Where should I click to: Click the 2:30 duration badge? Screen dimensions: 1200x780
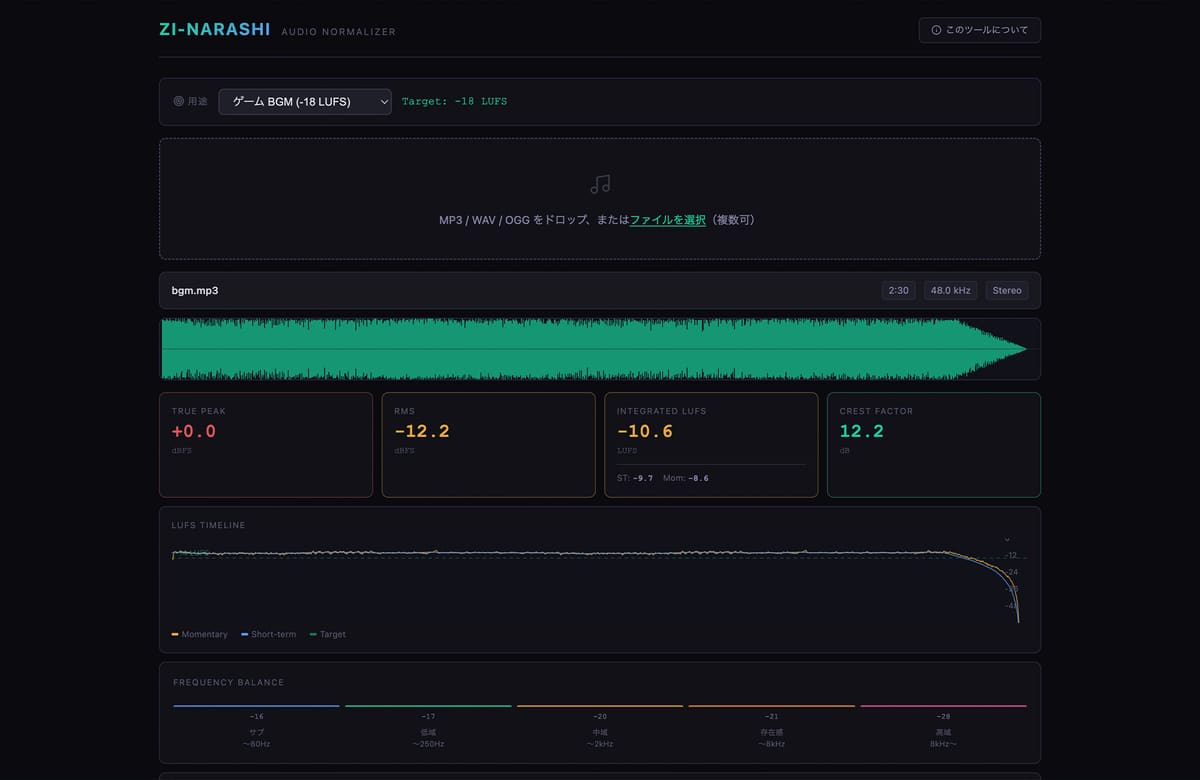tap(899, 291)
